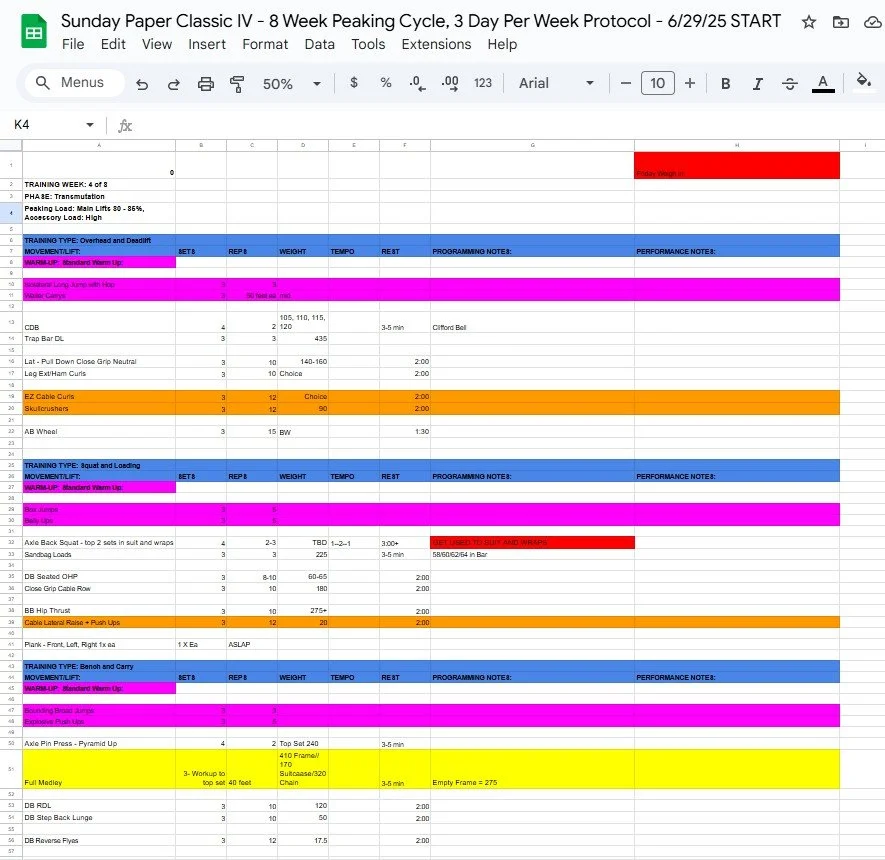Select the red Friday Weigh In cell
This screenshot has height=860, width=885.
(x=737, y=165)
